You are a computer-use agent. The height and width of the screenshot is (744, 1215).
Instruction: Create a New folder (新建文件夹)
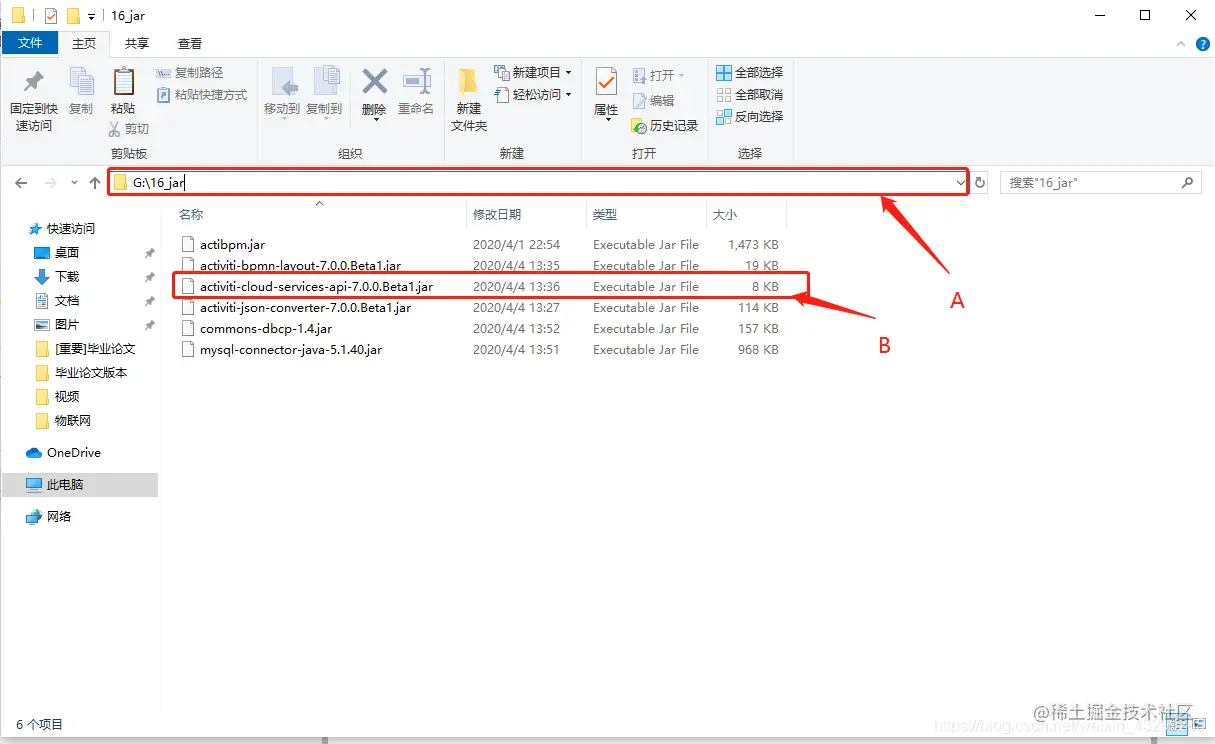tap(468, 100)
